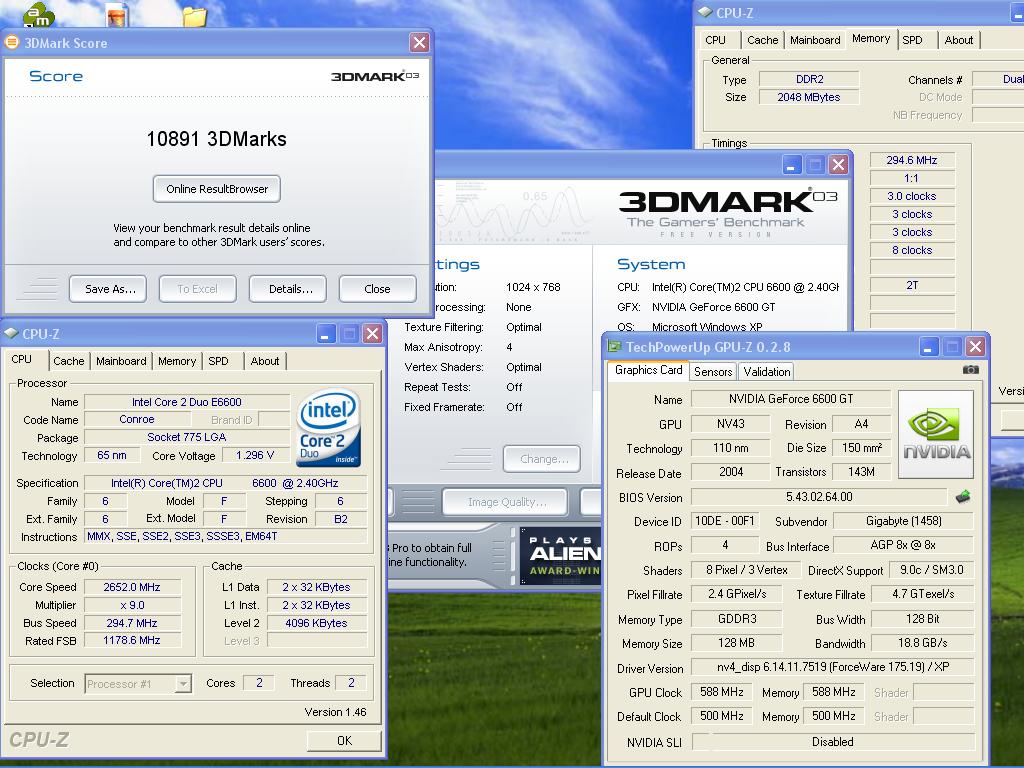Viewport: 1024px width, 768px height.
Task: Click the Core Speed 2652.0 MHz value
Action: [132, 587]
